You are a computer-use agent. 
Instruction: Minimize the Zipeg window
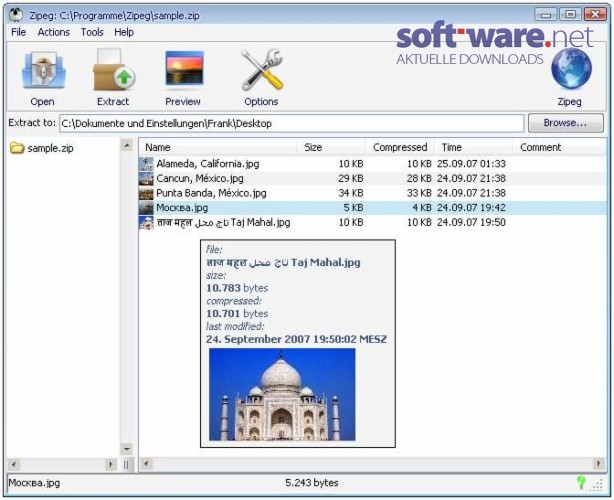click(x=545, y=15)
